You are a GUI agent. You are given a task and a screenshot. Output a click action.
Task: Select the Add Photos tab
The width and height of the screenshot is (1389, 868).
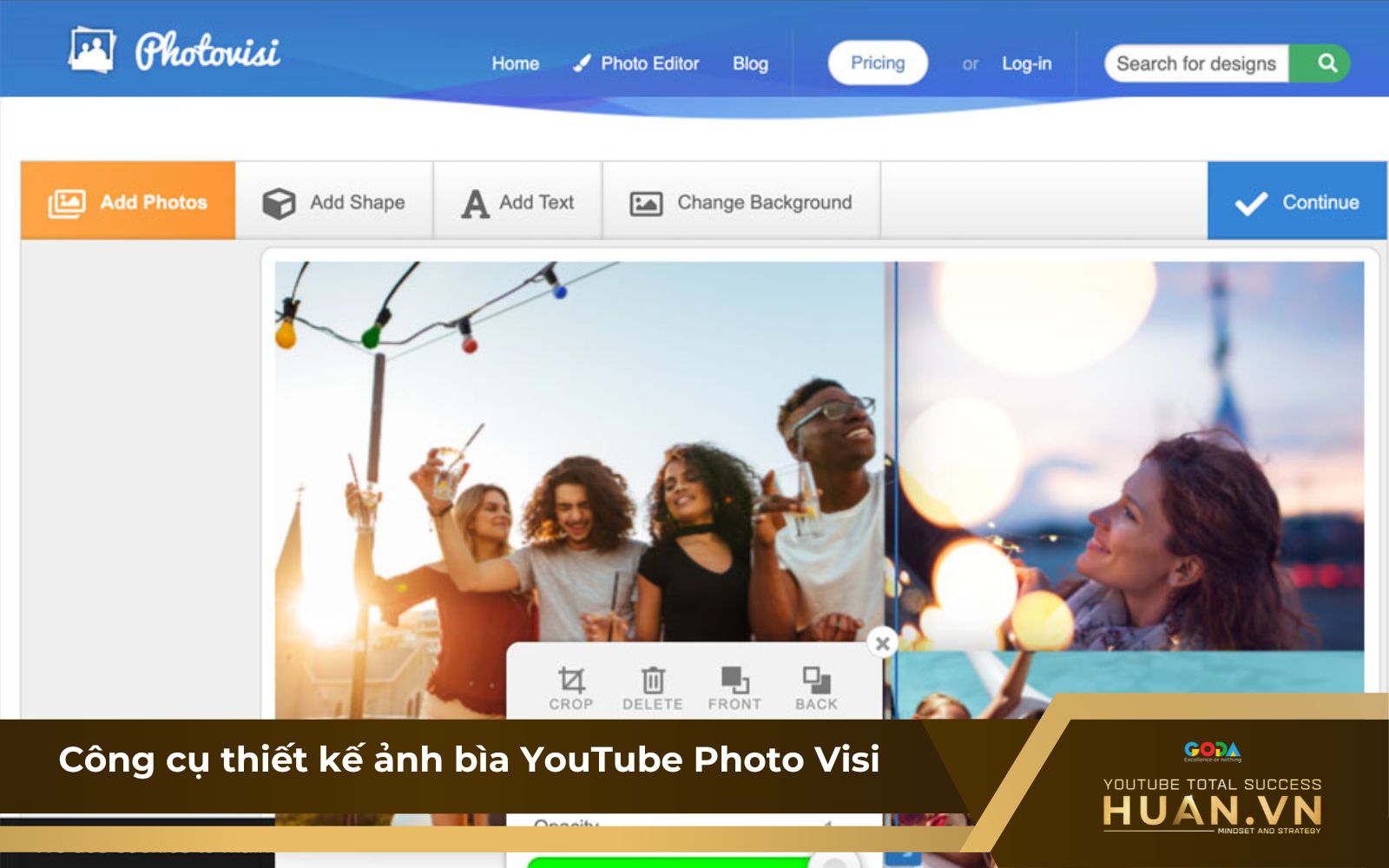click(x=128, y=201)
